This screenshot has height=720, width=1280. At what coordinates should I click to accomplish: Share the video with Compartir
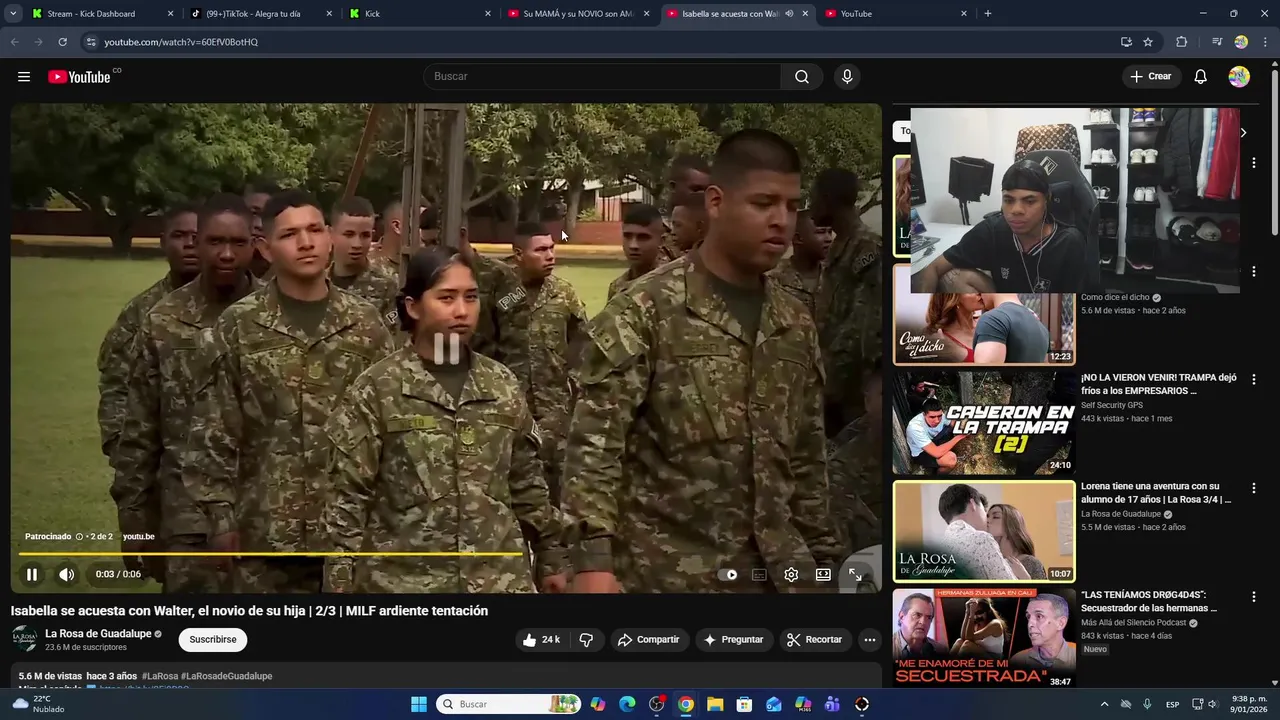point(648,640)
